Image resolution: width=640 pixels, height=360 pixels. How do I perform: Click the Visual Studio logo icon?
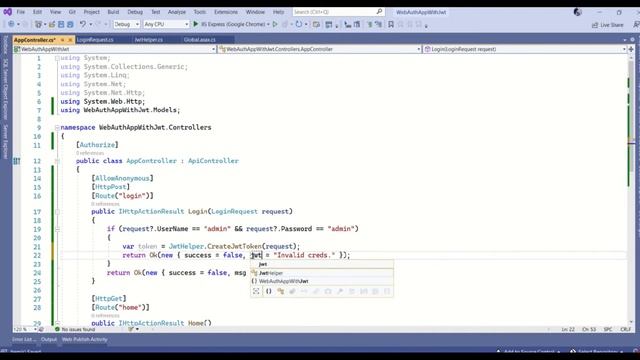pyautogui.click(x=7, y=12)
